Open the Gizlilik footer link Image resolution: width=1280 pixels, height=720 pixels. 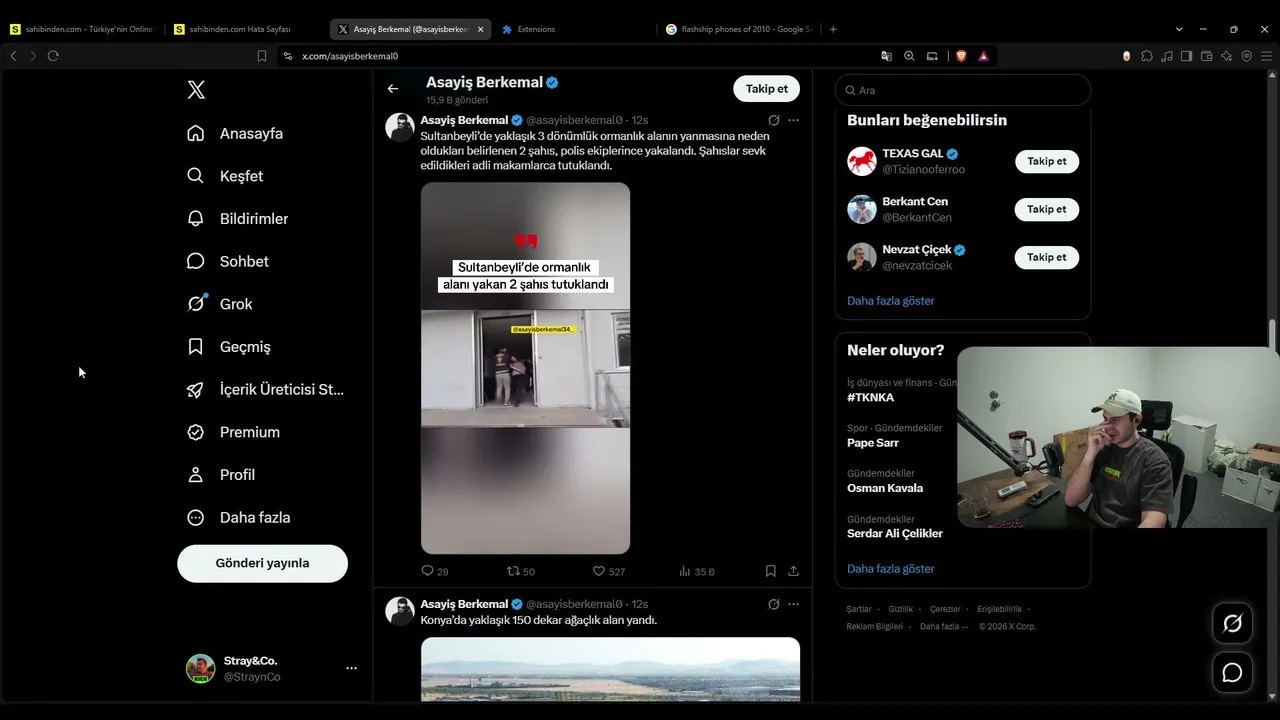click(901, 609)
